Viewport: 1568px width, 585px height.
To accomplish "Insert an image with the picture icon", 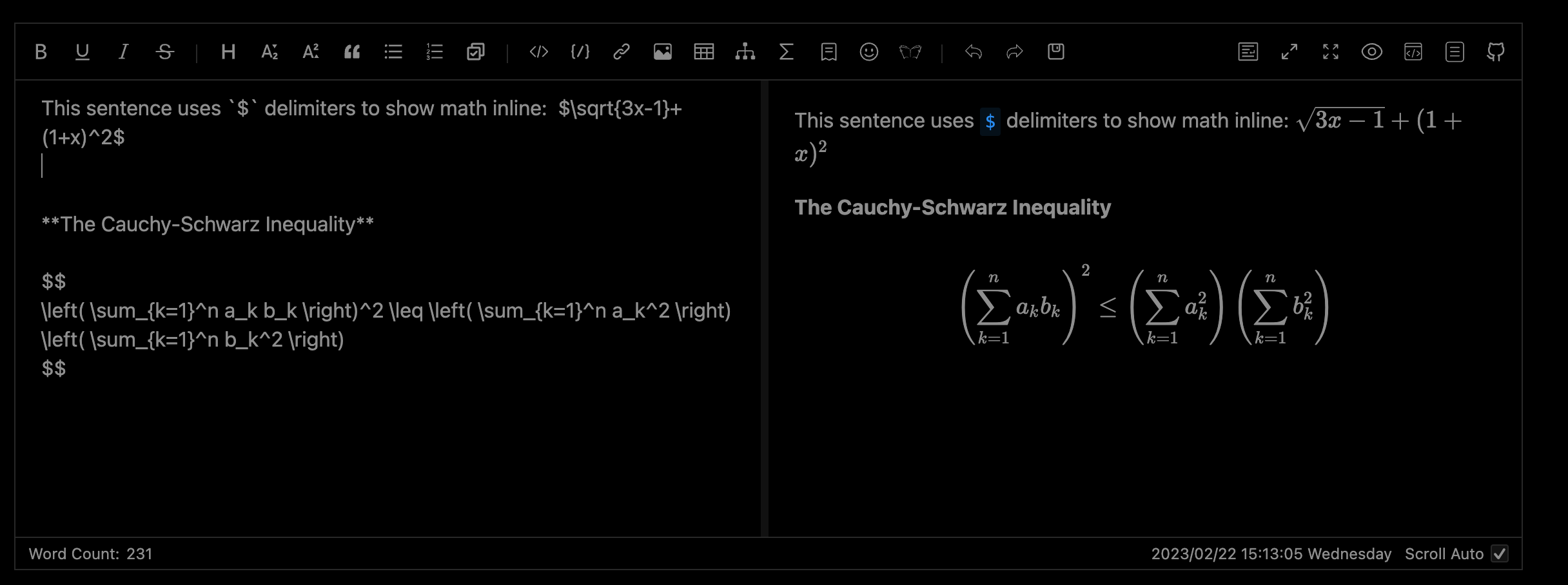I will click(x=663, y=52).
